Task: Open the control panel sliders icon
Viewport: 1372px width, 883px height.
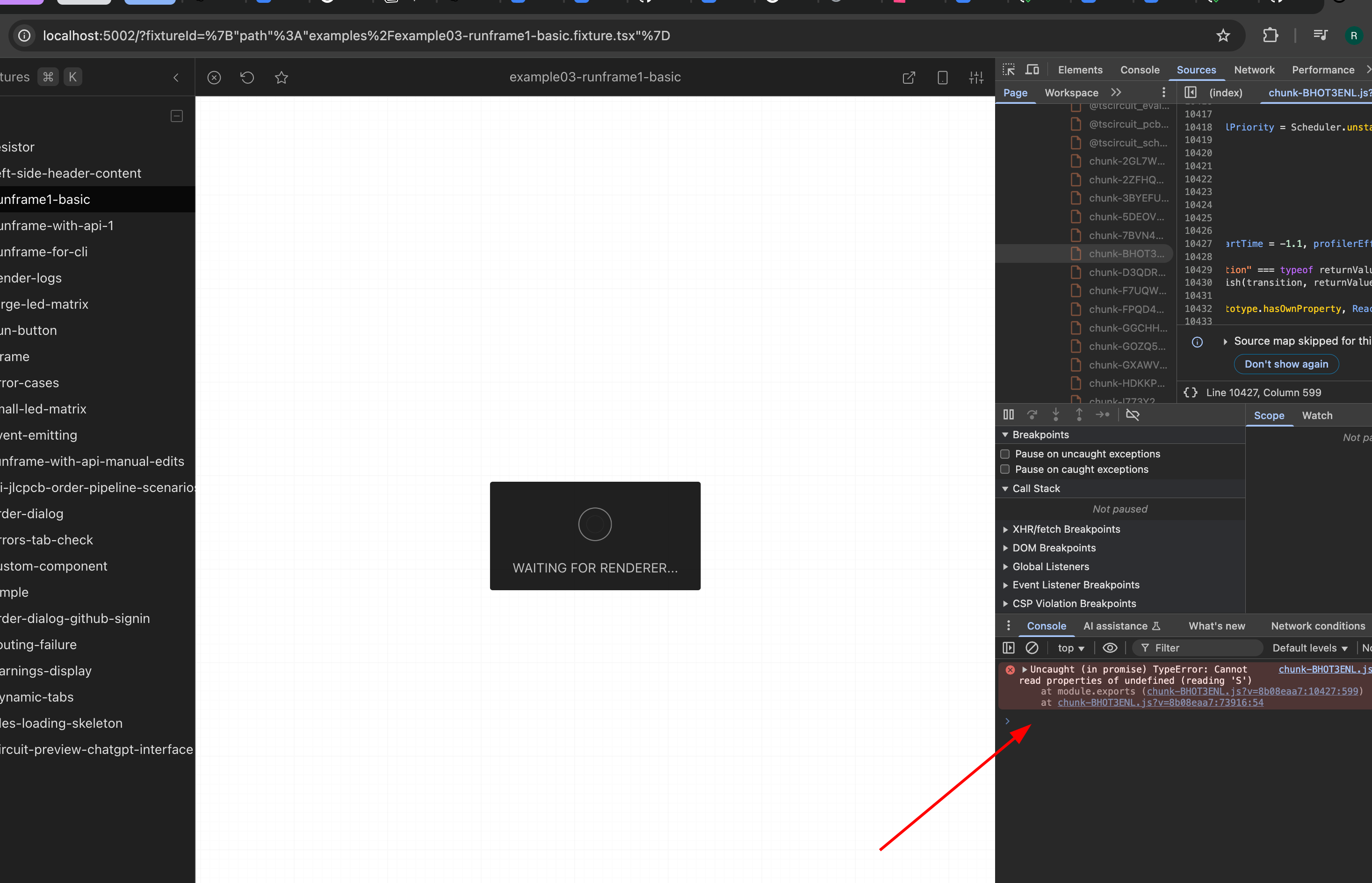Action: [976, 78]
